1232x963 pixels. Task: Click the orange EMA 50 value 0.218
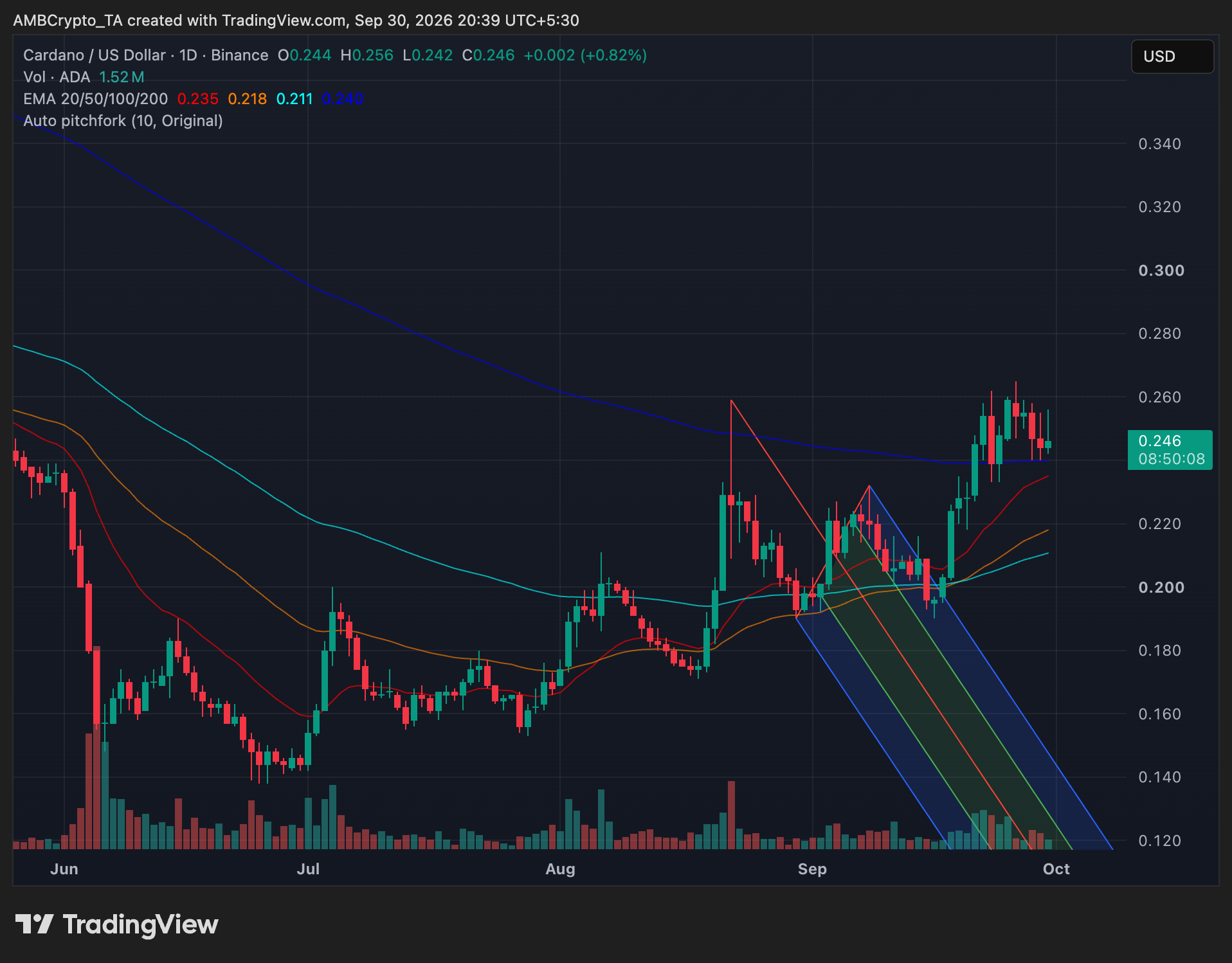pos(248,99)
